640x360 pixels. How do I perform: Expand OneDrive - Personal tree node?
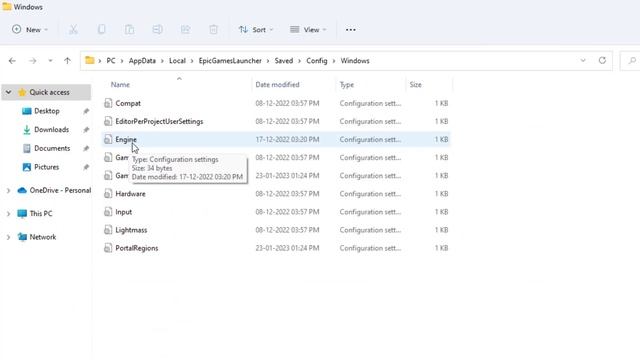click(x=8, y=191)
